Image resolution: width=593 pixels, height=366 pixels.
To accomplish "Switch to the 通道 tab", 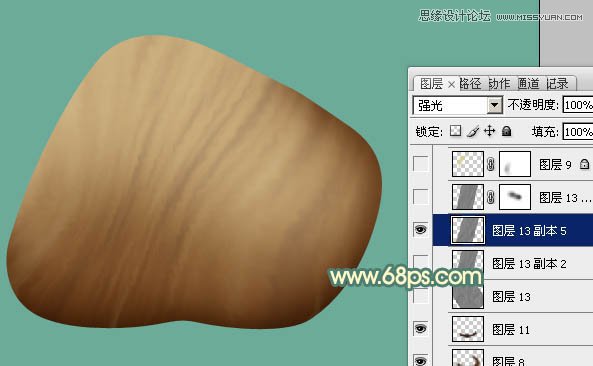I will click(528, 84).
